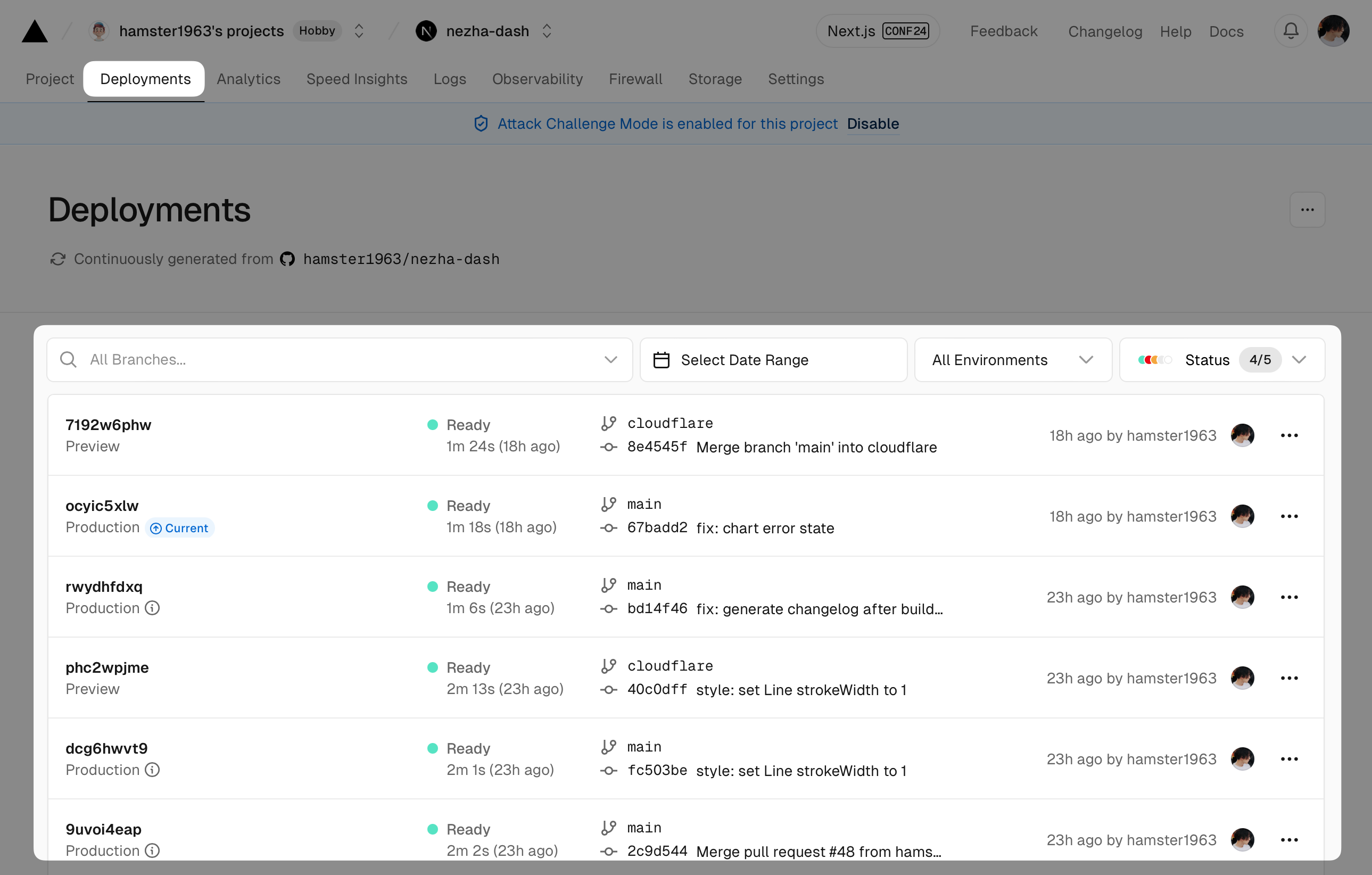This screenshot has width=1372, height=875.
Task: Switch to Analytics tab
Action: [x=249, y=79]
